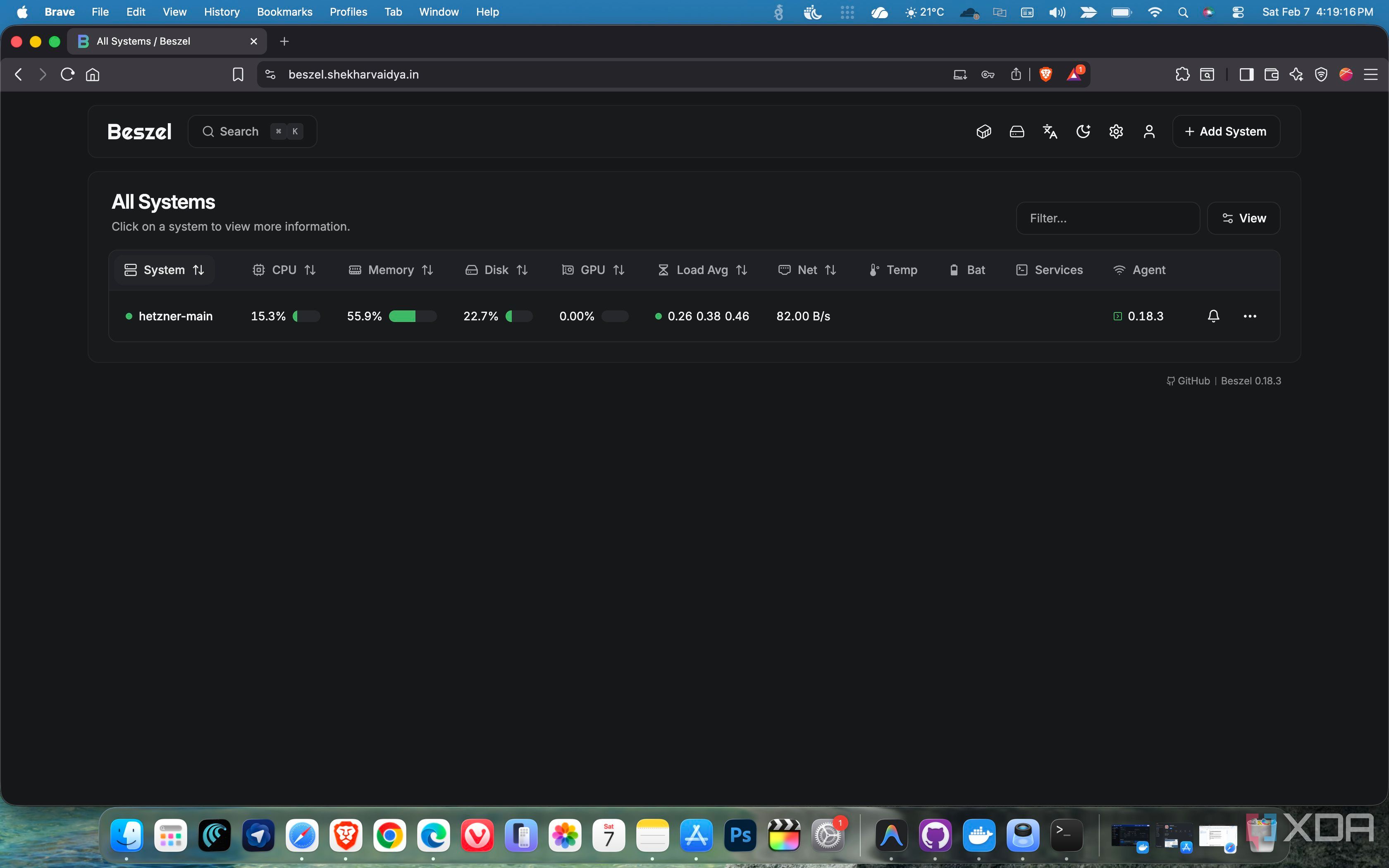1389x868 pixels.
Task: Open the containers cube icon in Beszel header
Action: (x=984, y=131)
